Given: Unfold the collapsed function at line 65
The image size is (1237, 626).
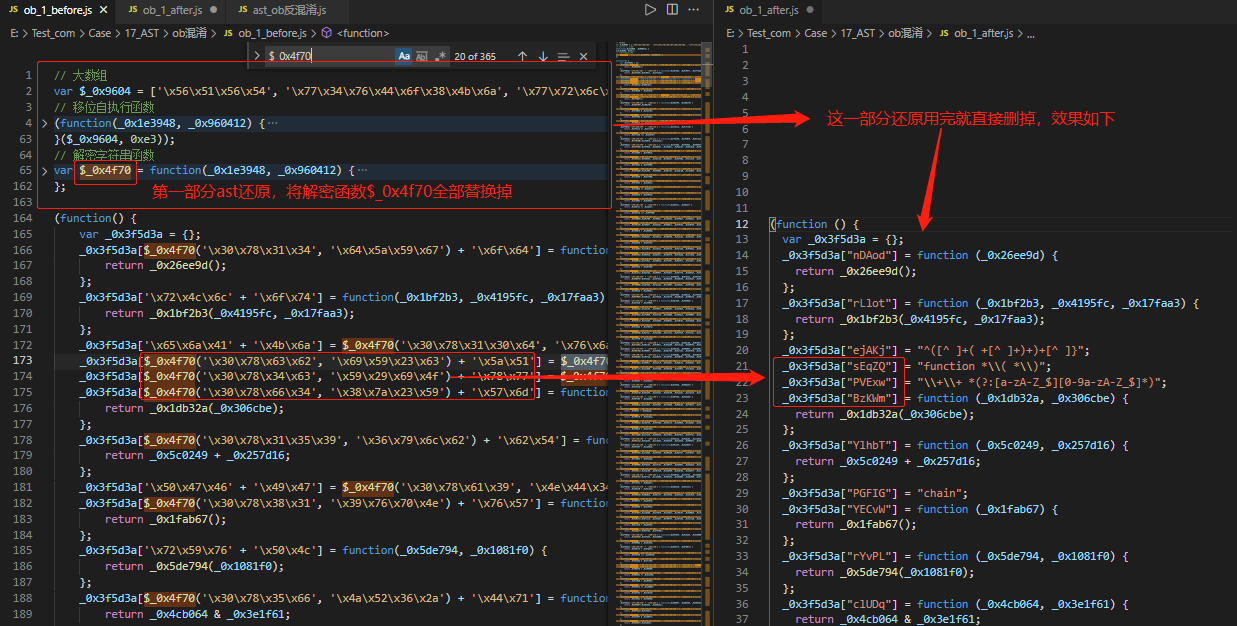Looking at the screenshot, I should click(45, 171).
